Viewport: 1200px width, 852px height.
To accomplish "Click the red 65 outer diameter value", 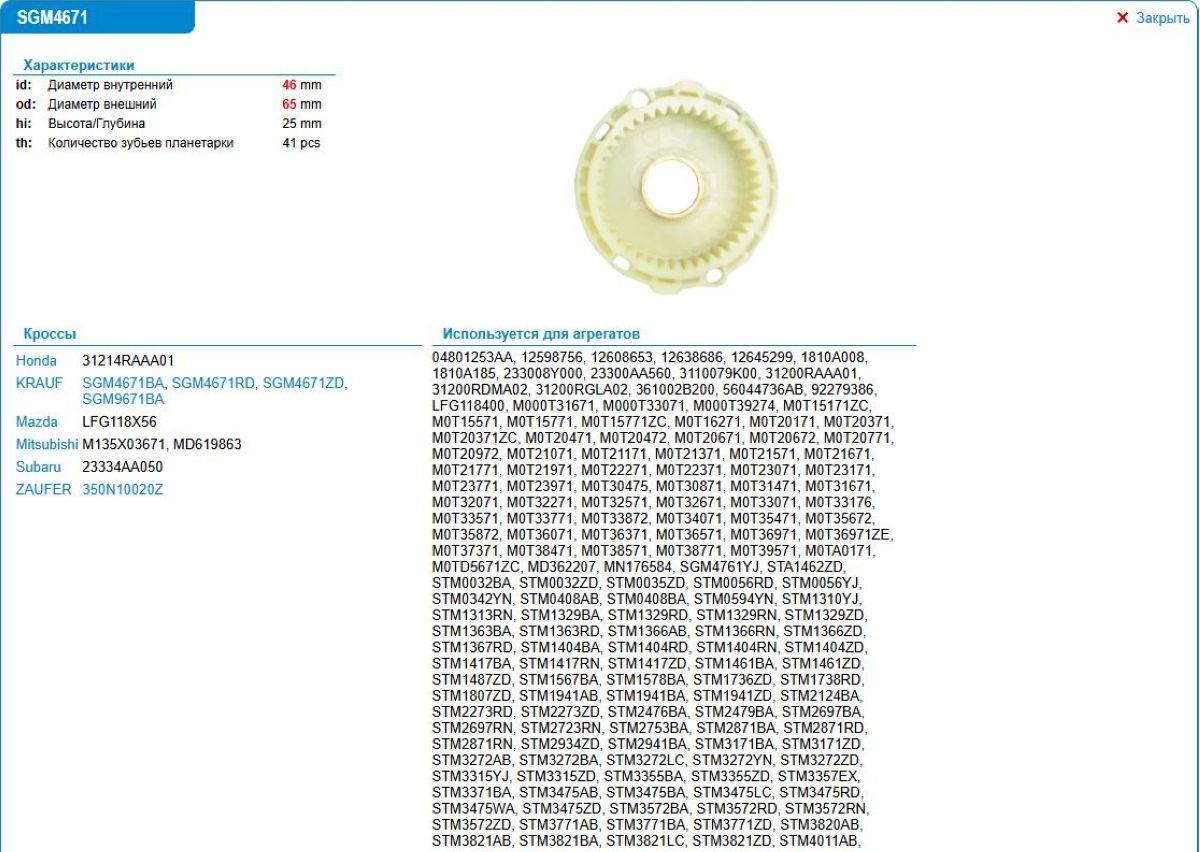I will [x=290, y=105].
